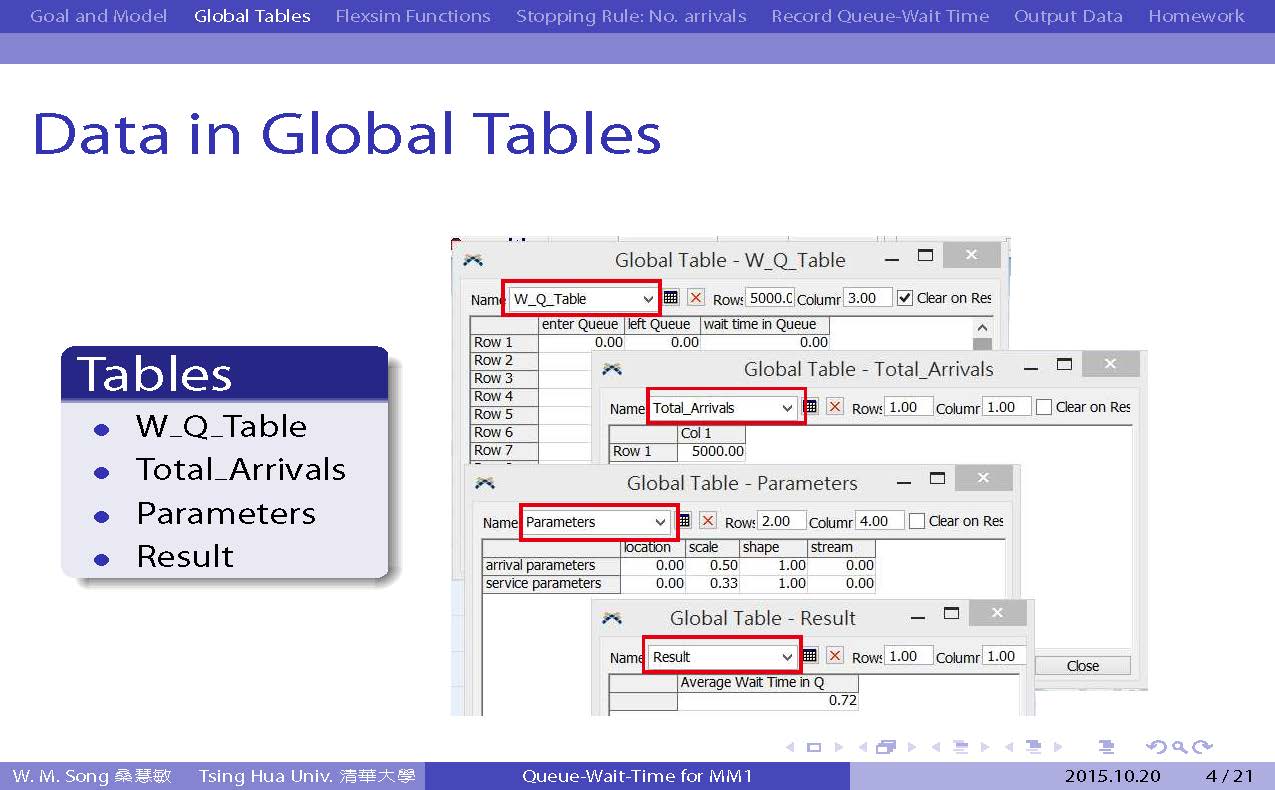Click the red X delete icon in Total_Arrivals window
Image resolution: width=1275 pixels, height=790 pixels.
point(835,407)
